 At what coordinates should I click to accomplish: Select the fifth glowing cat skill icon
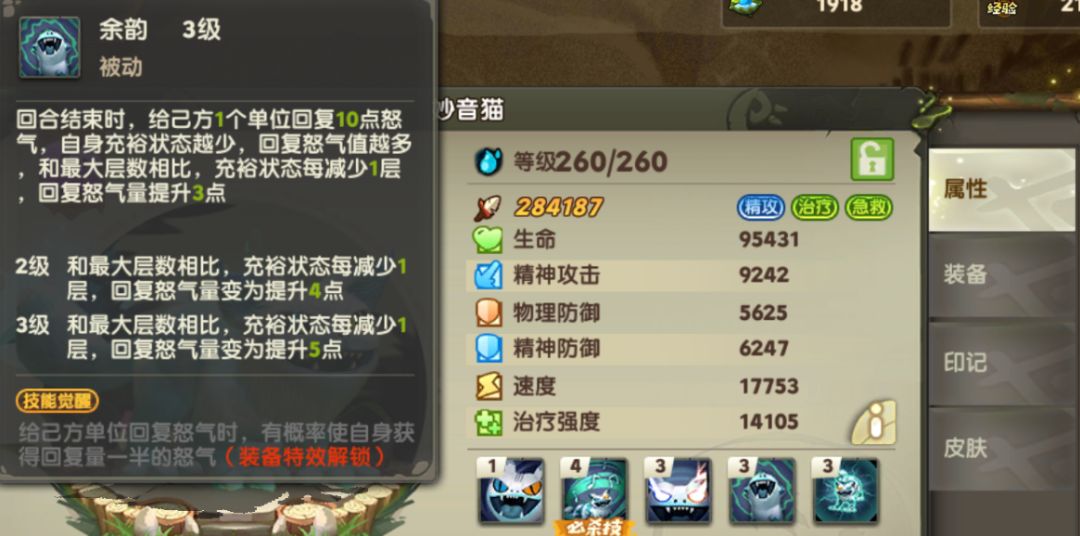click(847, 491)
